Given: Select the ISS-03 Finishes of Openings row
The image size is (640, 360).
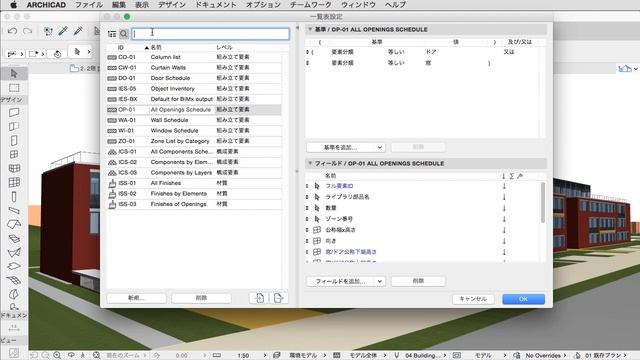Looking at the screenshot, I should [194, 204].
